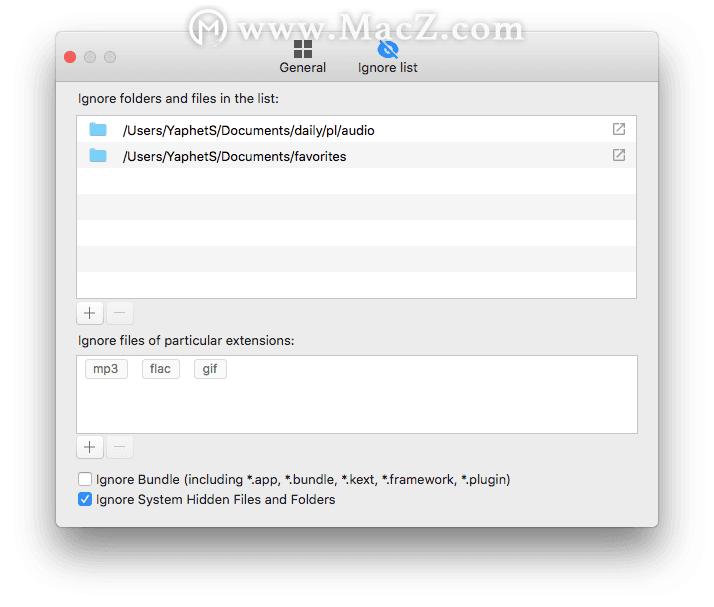Remove selected folder from ignore list
The image size is (714, 607).
point(119,313)
